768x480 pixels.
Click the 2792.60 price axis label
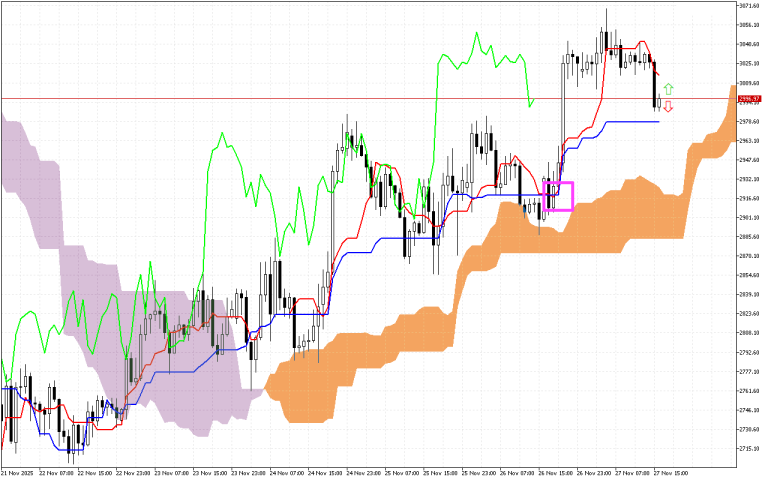[749, 352]
